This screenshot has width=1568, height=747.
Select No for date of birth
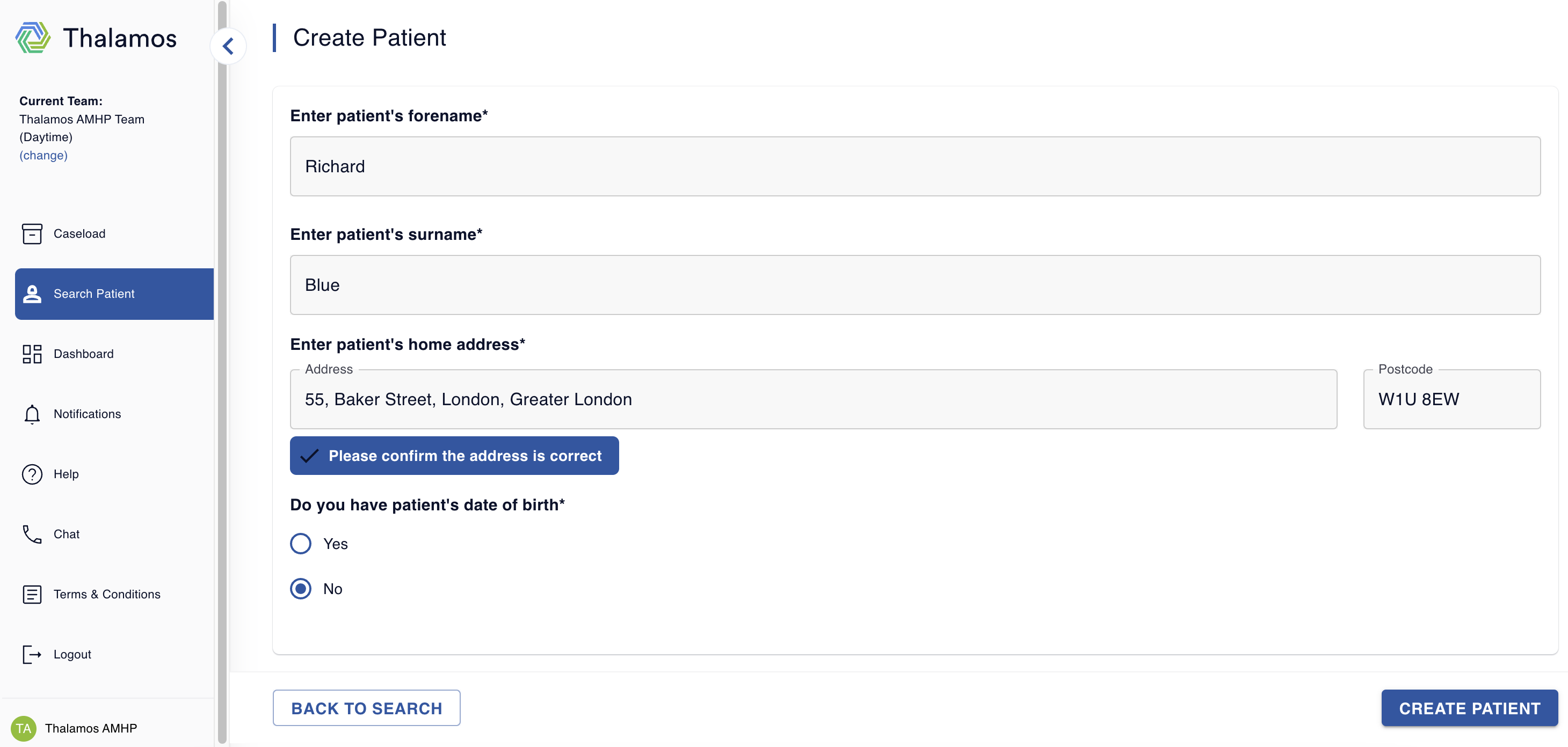pos(301,589)
